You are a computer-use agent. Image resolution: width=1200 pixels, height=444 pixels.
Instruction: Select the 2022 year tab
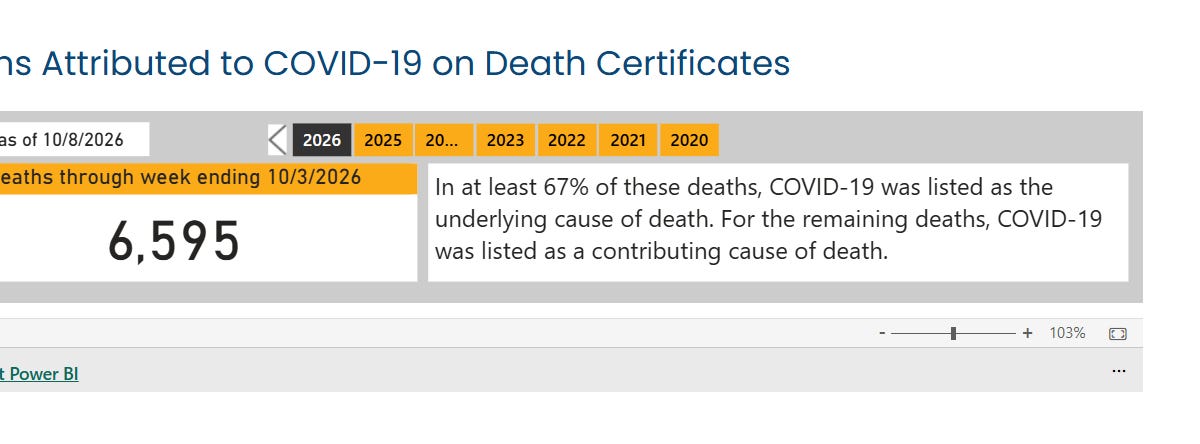pyautogui.click(x=567, y=140)
